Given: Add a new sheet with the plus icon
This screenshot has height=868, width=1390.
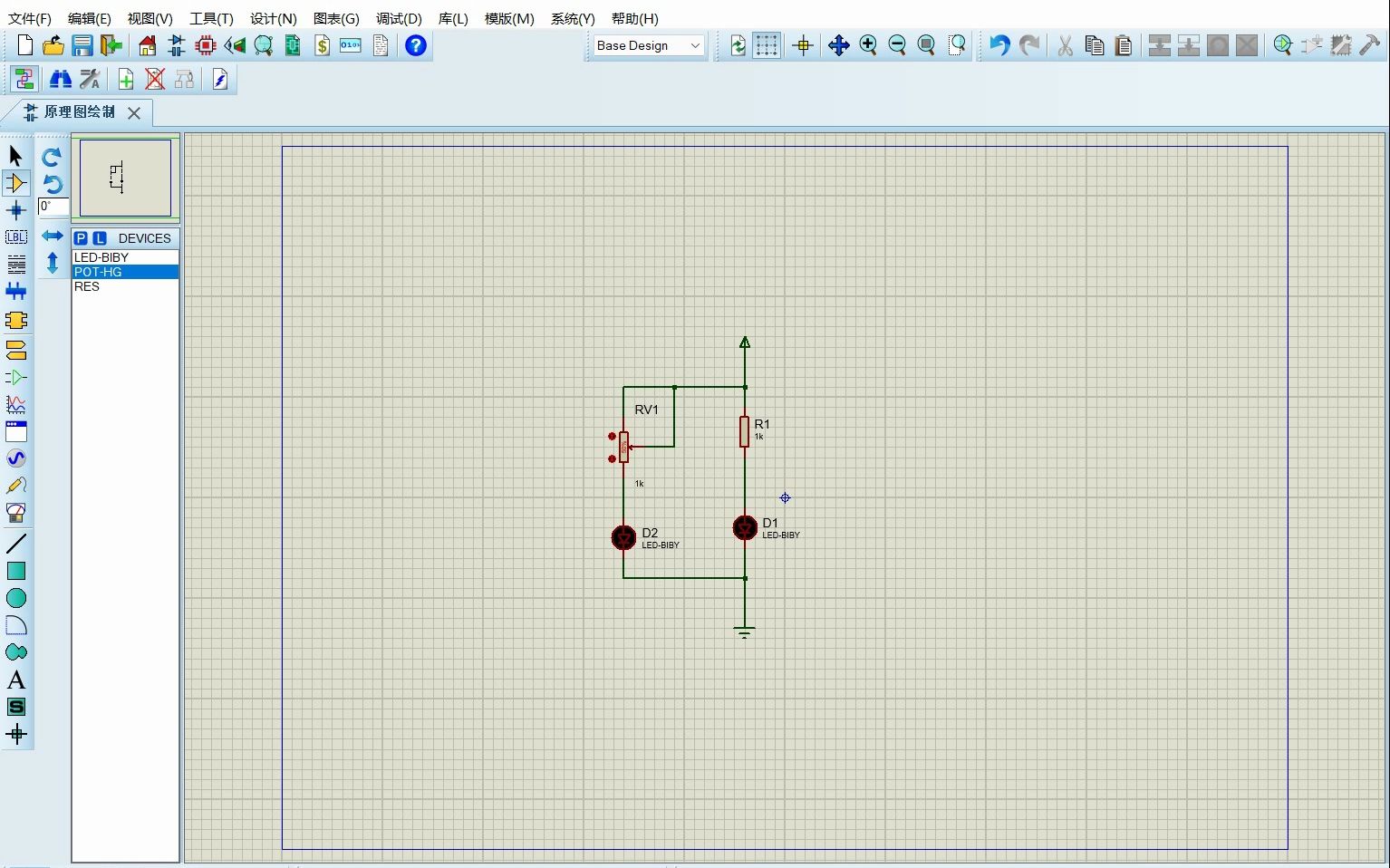Looking at the screenshot, I should pyautogui.click(x=126, y=80).
